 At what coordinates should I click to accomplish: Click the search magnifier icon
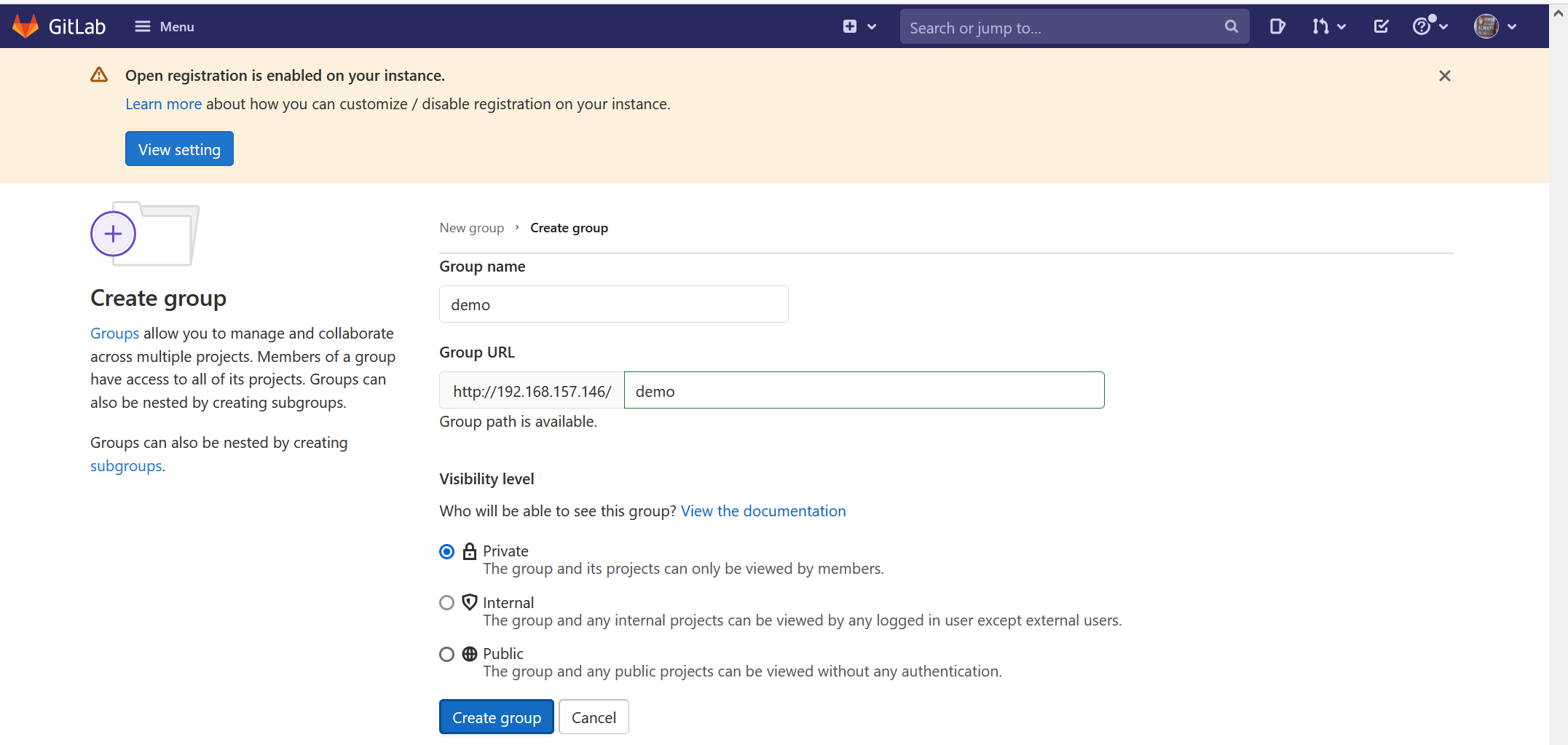click(x=1231, y=26)
